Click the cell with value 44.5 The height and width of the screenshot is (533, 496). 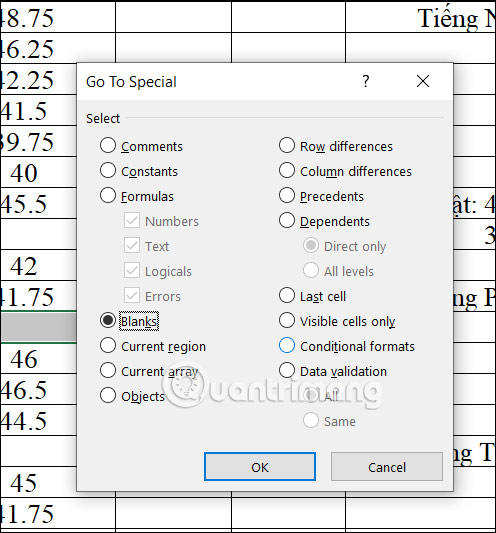click(x=38, y=420)
